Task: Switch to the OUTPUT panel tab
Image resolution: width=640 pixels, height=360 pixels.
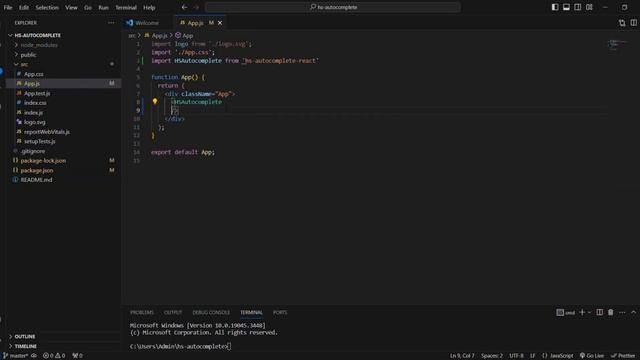Action: click(173, 313)
